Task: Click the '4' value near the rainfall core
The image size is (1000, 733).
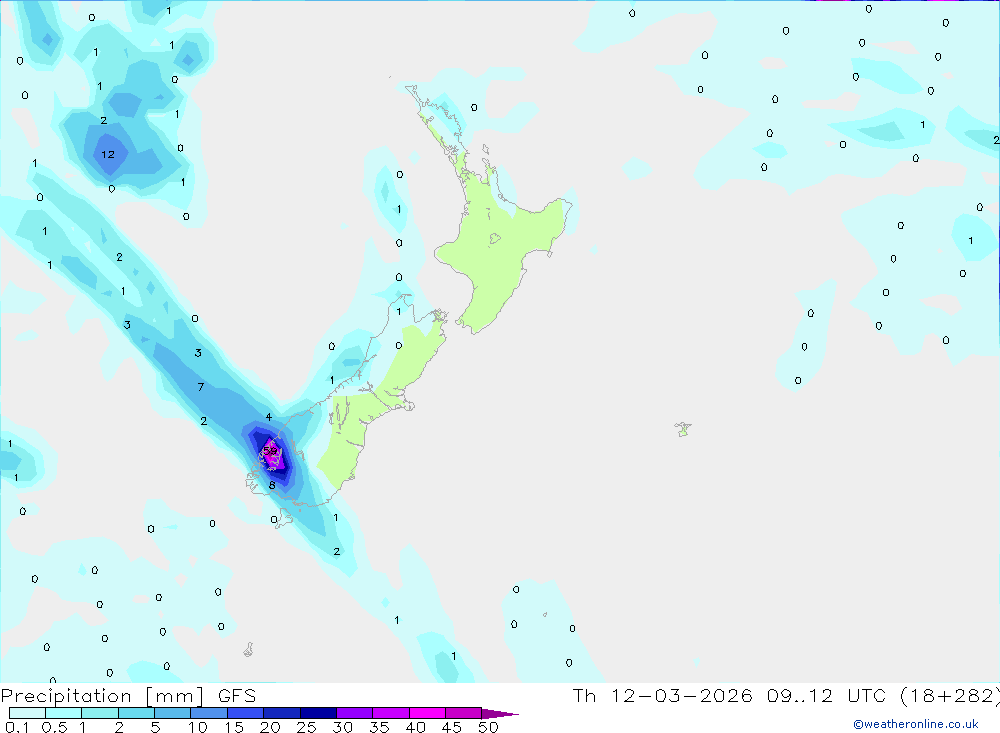Action: tap(268, 417)
